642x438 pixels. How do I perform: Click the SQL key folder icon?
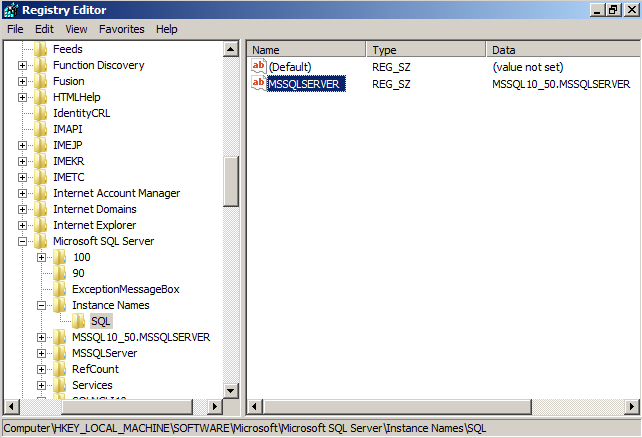click(x=79, y=321)
